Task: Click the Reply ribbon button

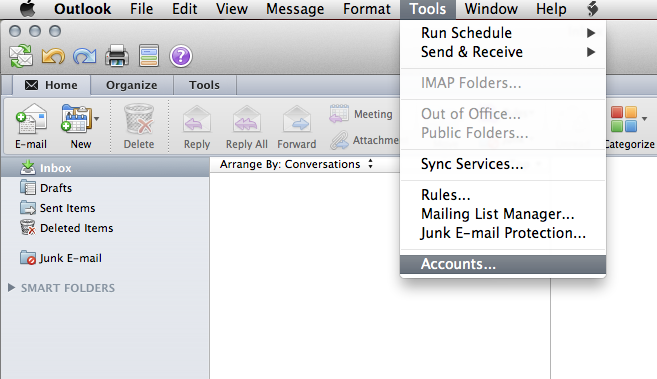Action: coord(197,127)
